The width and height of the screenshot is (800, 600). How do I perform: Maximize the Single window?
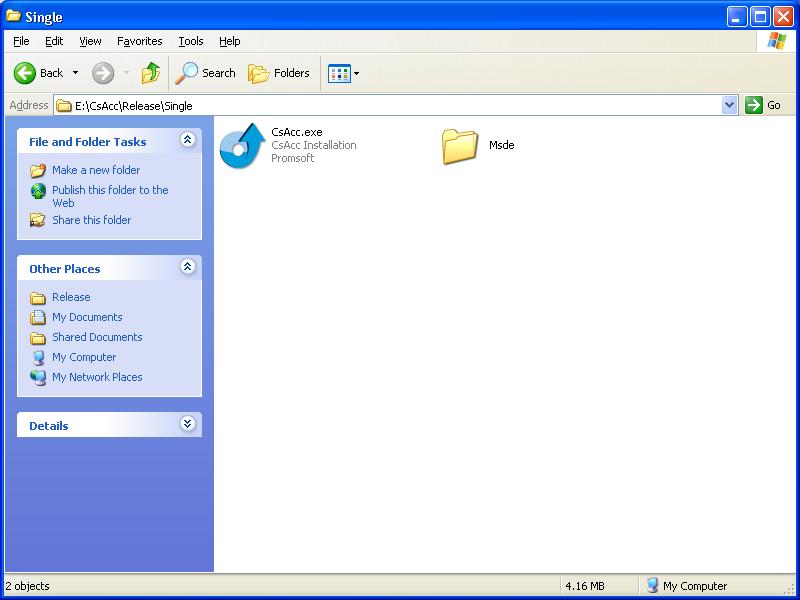point(760,17)
